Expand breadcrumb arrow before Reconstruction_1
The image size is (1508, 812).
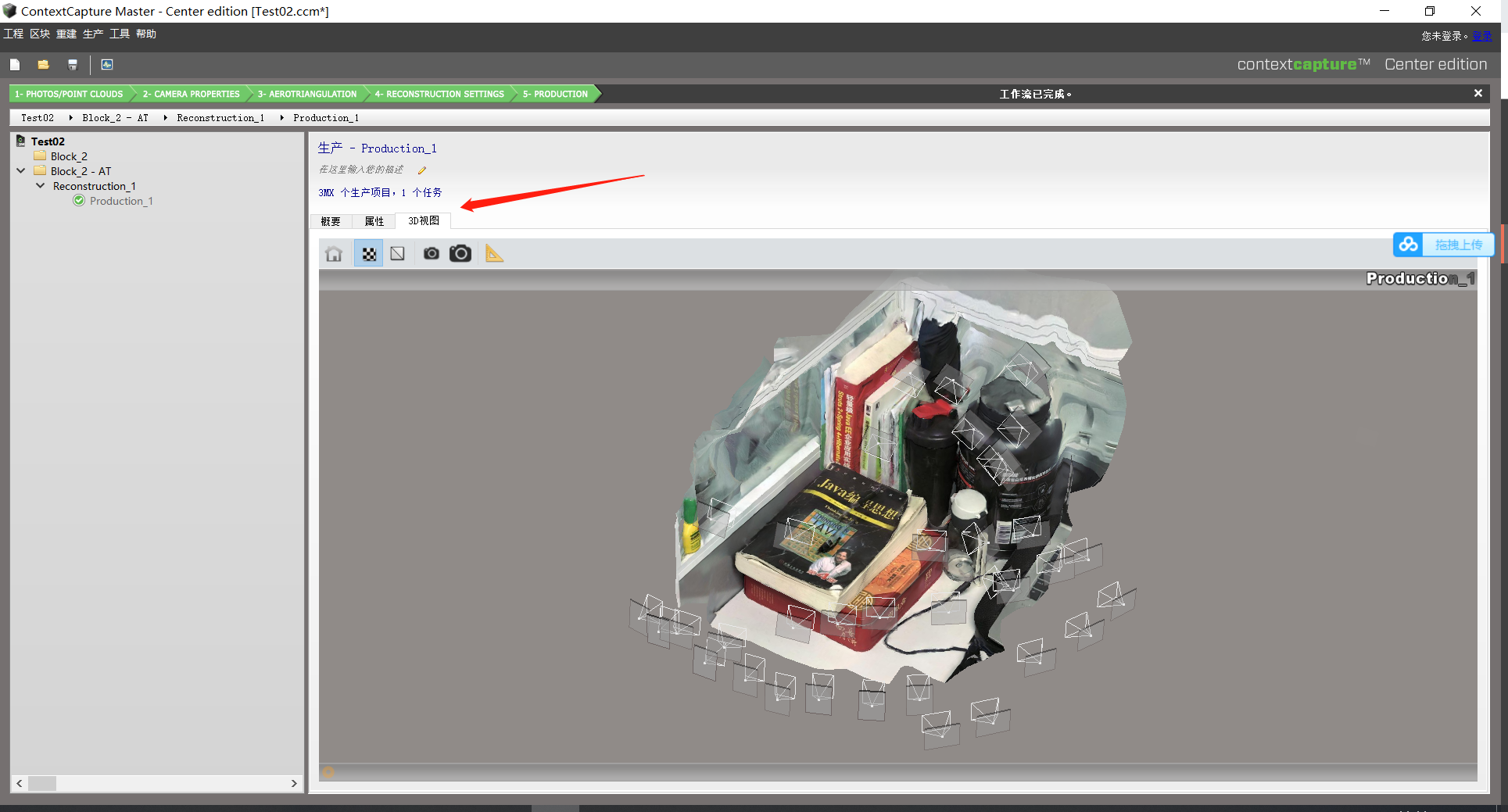click(x=165, y=118)
